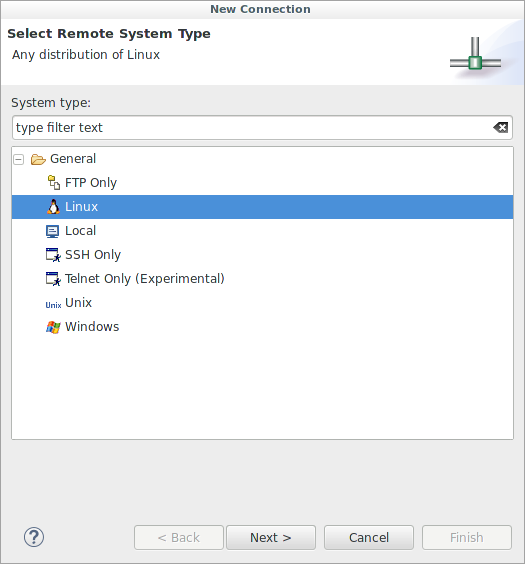Choose the Unix system type entry
Viewport: 525px width, 564px height.
[x=78, y=303]
